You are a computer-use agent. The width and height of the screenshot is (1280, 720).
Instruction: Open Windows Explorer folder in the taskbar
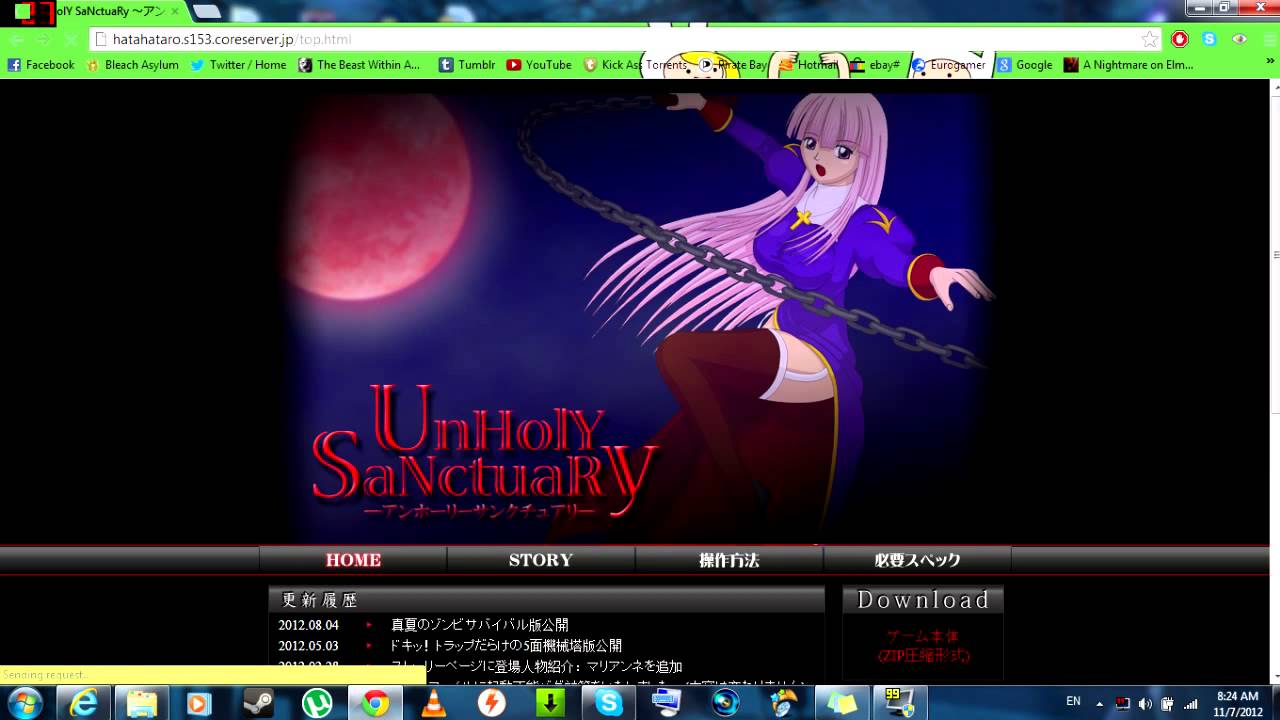141,703
